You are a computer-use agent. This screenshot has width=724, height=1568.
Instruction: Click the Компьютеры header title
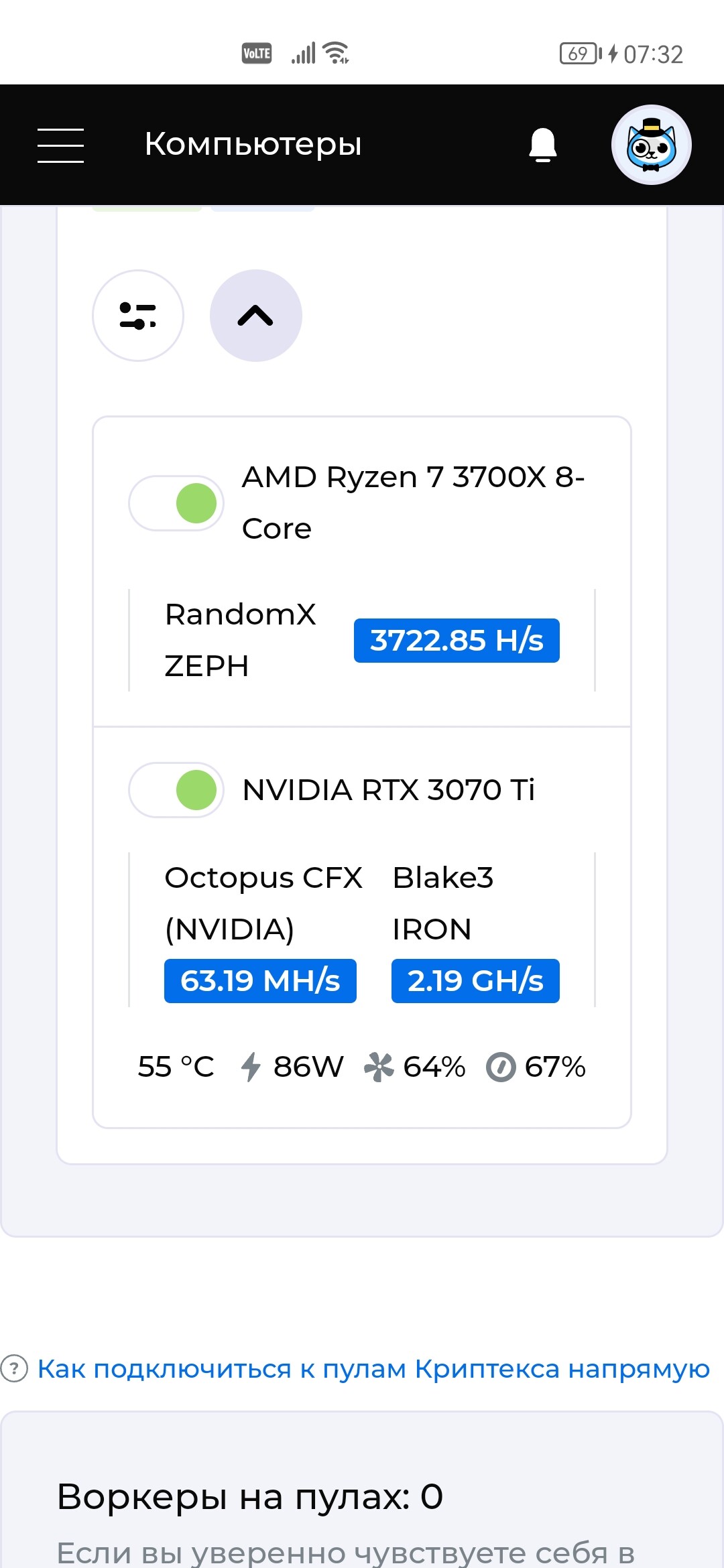[253, 144]
